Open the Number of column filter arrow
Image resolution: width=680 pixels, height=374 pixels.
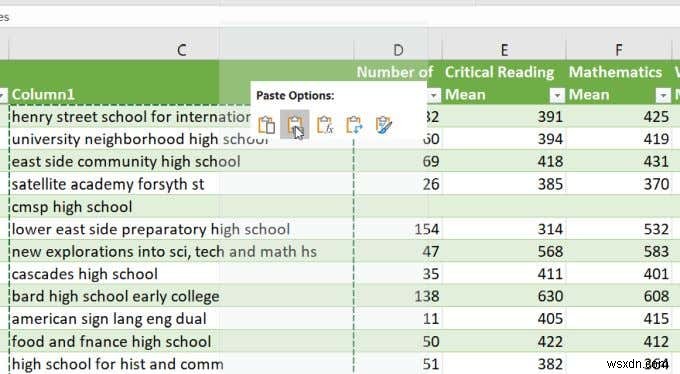[x=433, y=95]
